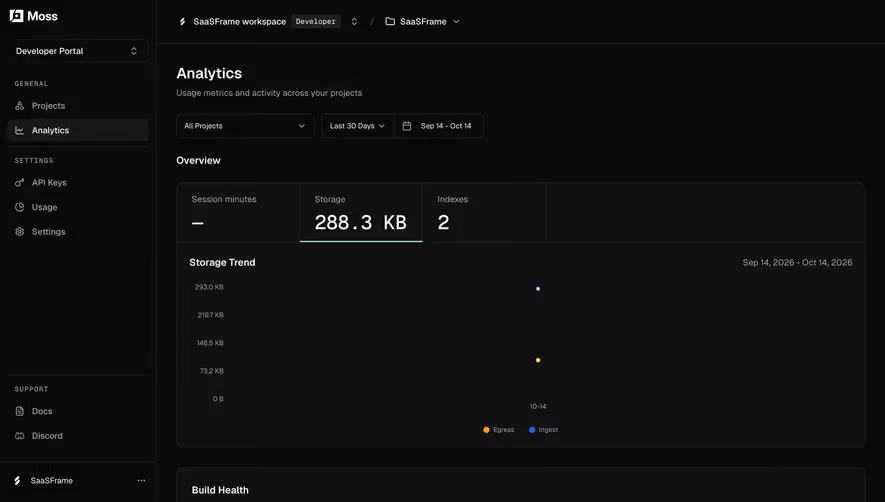Click the Usage pie chart icon
The width and height of the screenshot is (885, 502).
point(20,207)
